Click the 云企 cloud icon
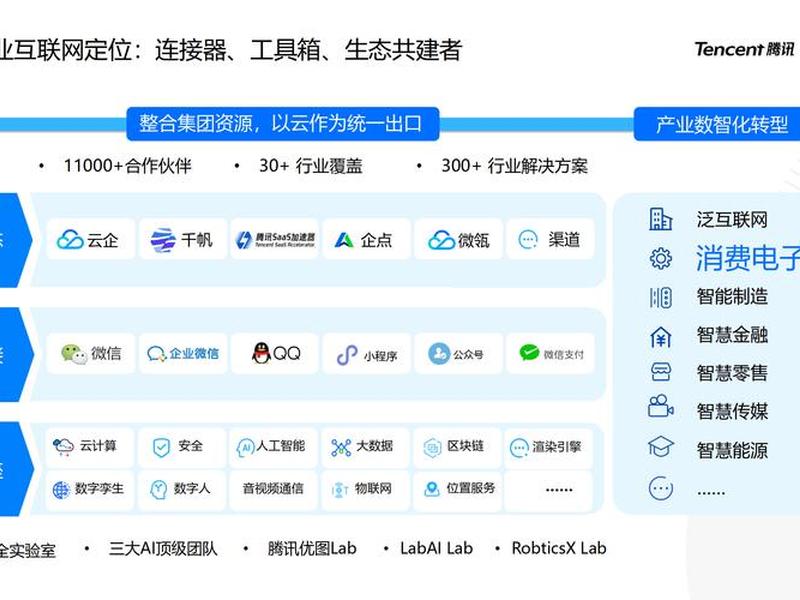Viewport: 800px width, 600px height. (70, 239)
